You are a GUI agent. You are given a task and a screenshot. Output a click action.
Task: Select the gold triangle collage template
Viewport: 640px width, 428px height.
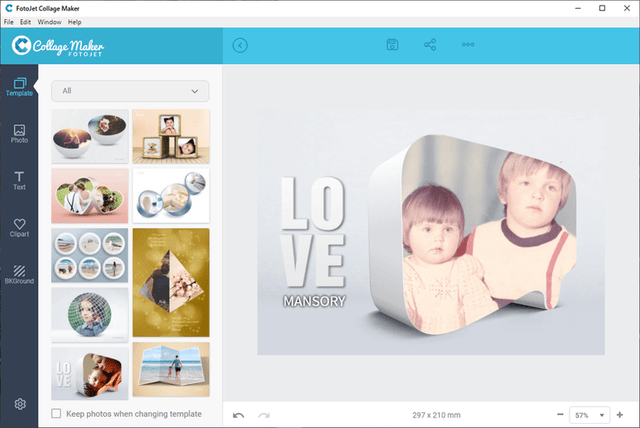coord(171,282)
